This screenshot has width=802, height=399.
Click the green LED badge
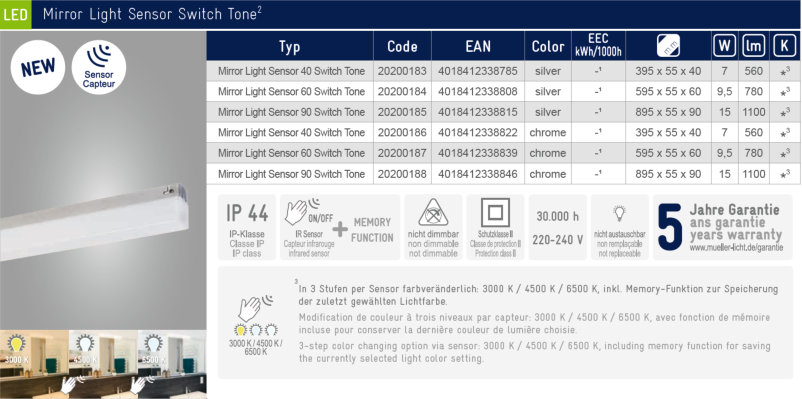point(15,14)
